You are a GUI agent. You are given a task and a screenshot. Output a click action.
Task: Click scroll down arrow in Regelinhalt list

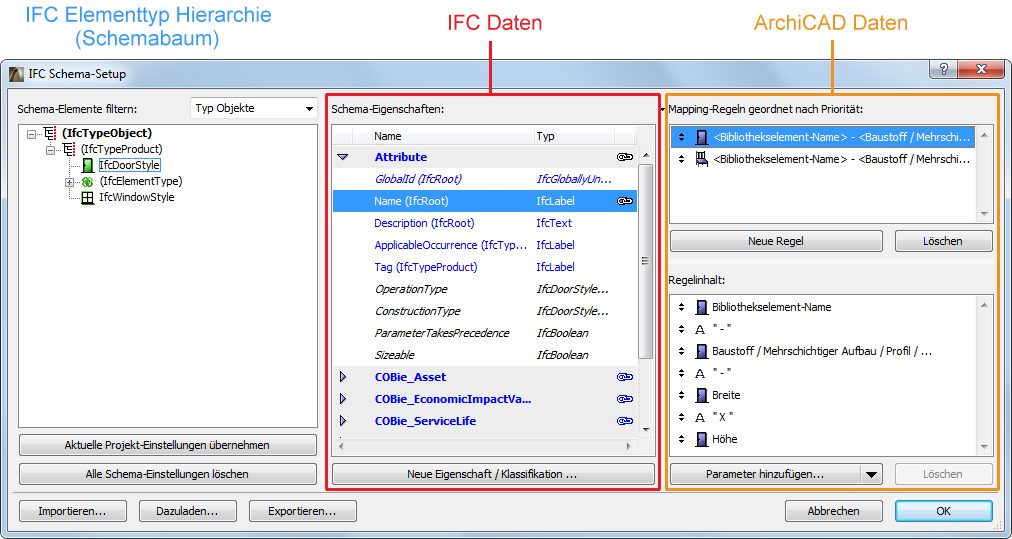[x=984, y=447]
